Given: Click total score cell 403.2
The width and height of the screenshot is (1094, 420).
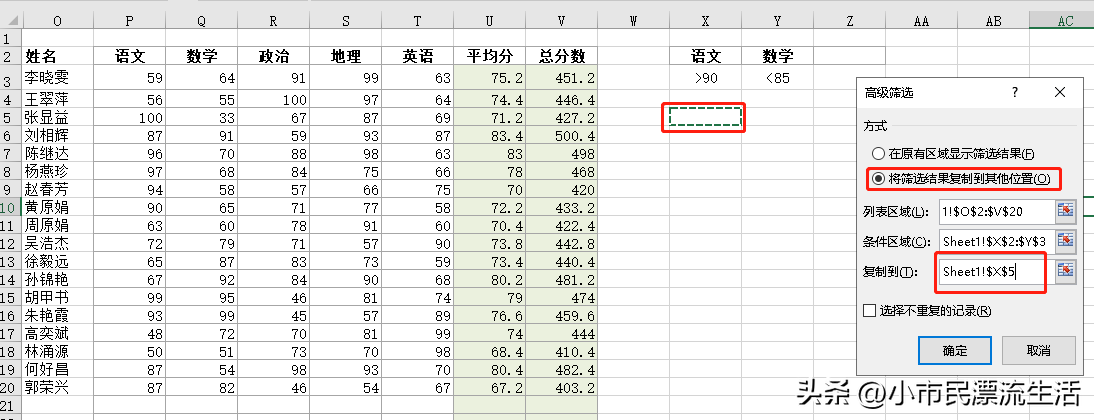Looking at the screenshot, I should [x=561, y=387].
